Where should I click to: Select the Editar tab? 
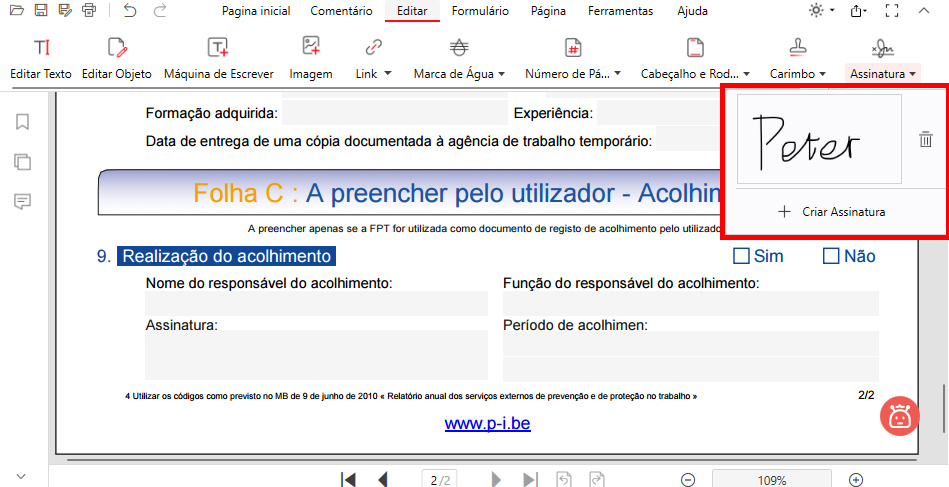pyautogui.click(x=412, y=11)
